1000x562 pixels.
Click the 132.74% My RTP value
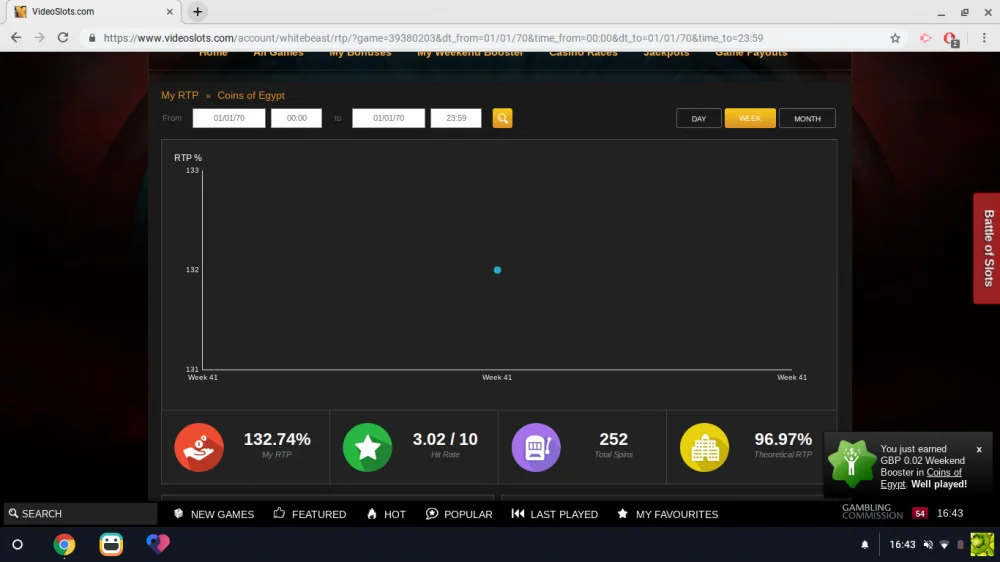coord(277,440)
